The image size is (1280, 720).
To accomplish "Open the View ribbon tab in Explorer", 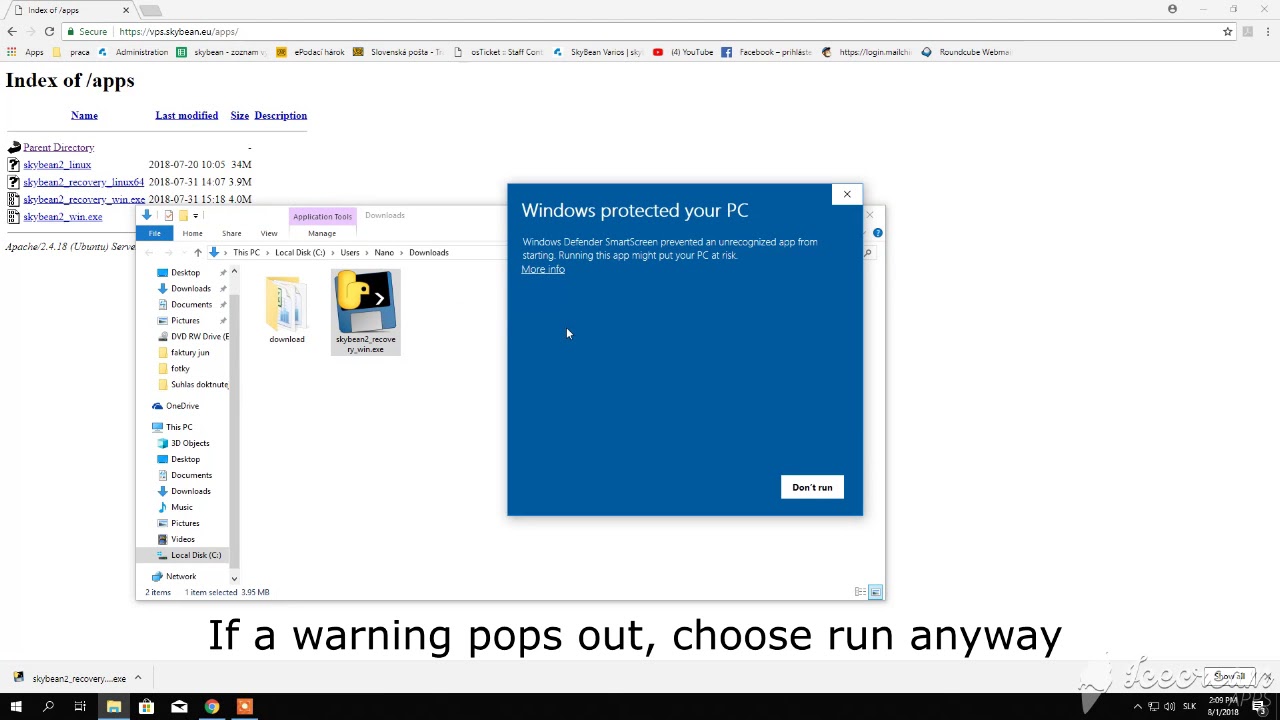I will click(x=269, y=233).
